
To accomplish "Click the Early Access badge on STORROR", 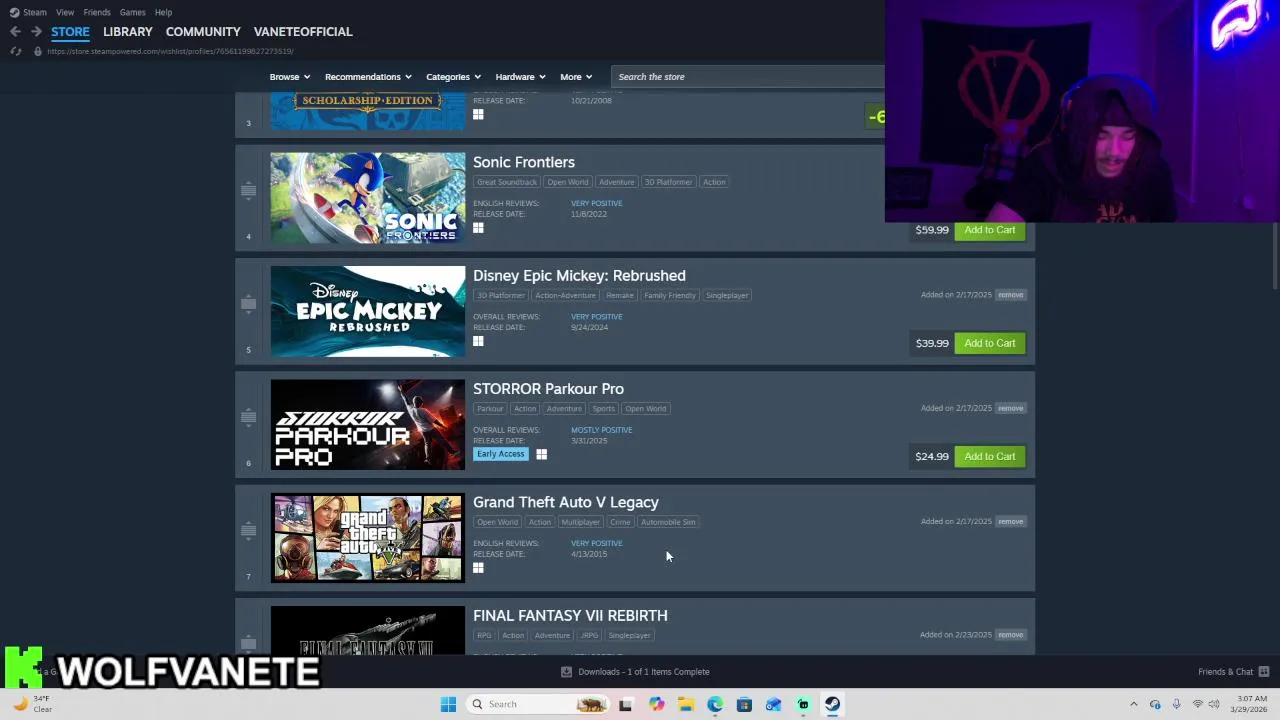I will (501, 454).
